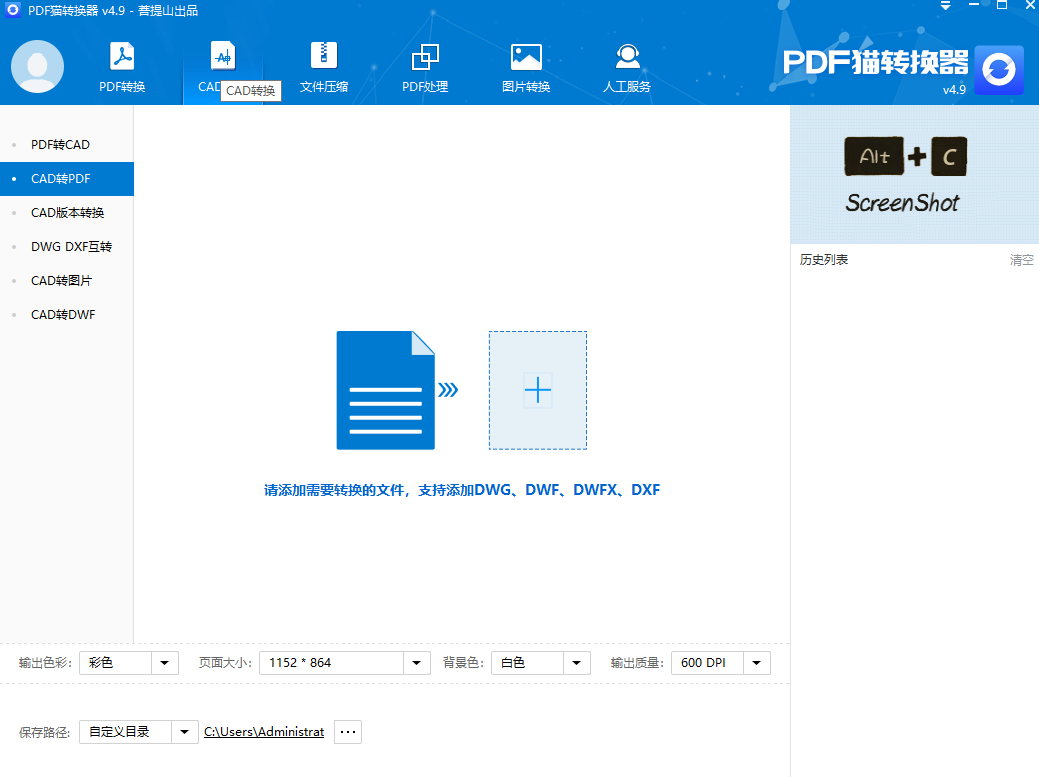The width and height of the screenshot is (1039, 777).
Task: Switch to 图片转换 image icon
Action: pos(526,57)
